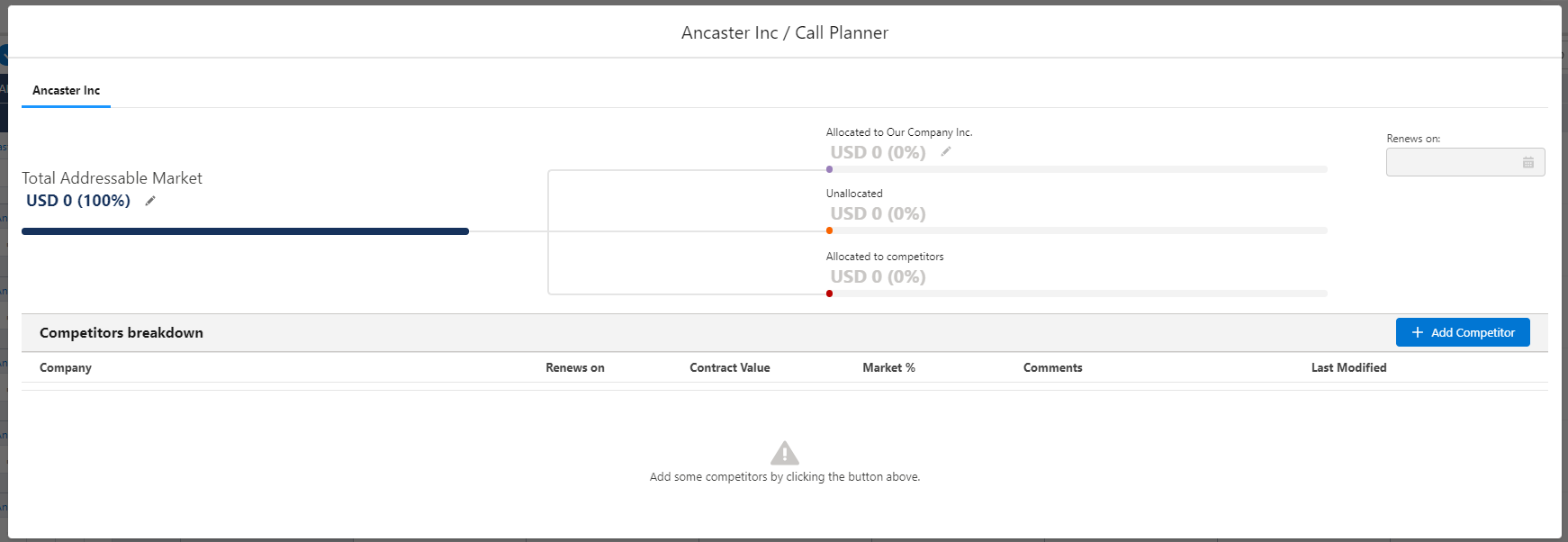
Task: Sort by the Renews on column header
Action: [574, 367]
